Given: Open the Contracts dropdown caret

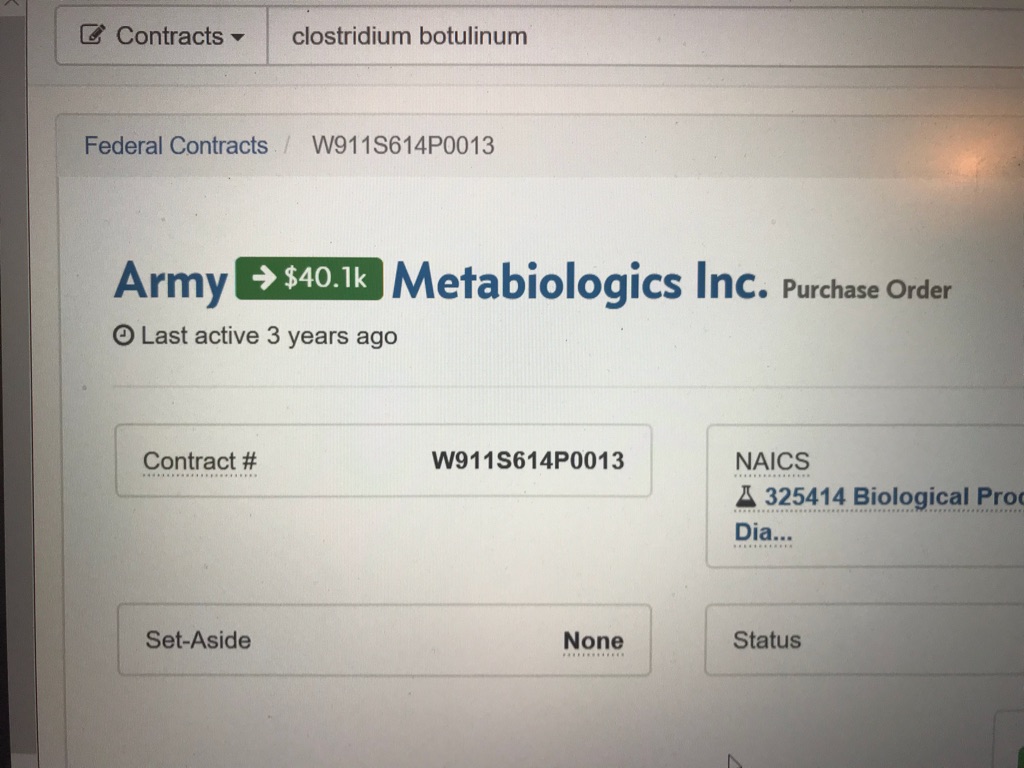Looking at the screenshot, I should [237, 37].
